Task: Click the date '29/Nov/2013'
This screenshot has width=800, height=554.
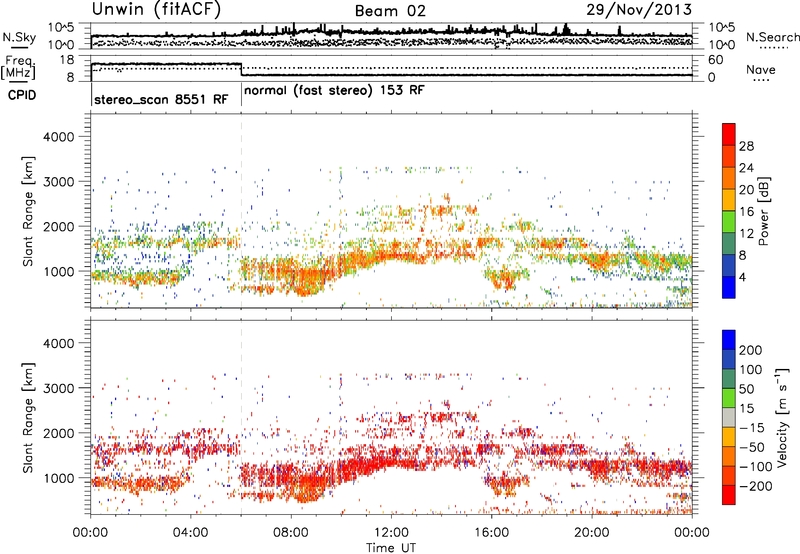Action: [x=639, y=9]
